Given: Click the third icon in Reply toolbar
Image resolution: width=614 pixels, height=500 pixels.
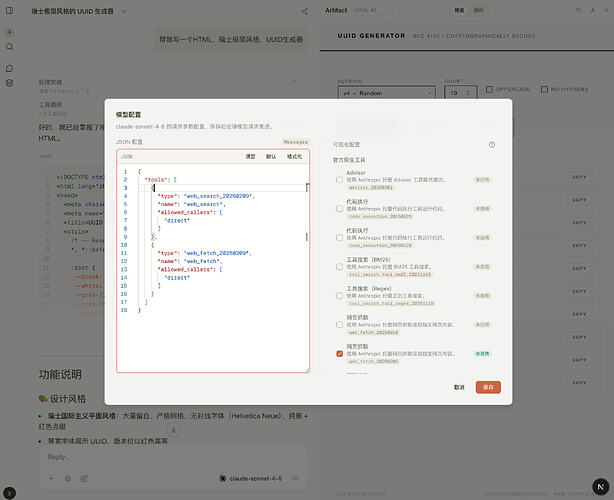Looking at the screenshot, I should (84, 478).
